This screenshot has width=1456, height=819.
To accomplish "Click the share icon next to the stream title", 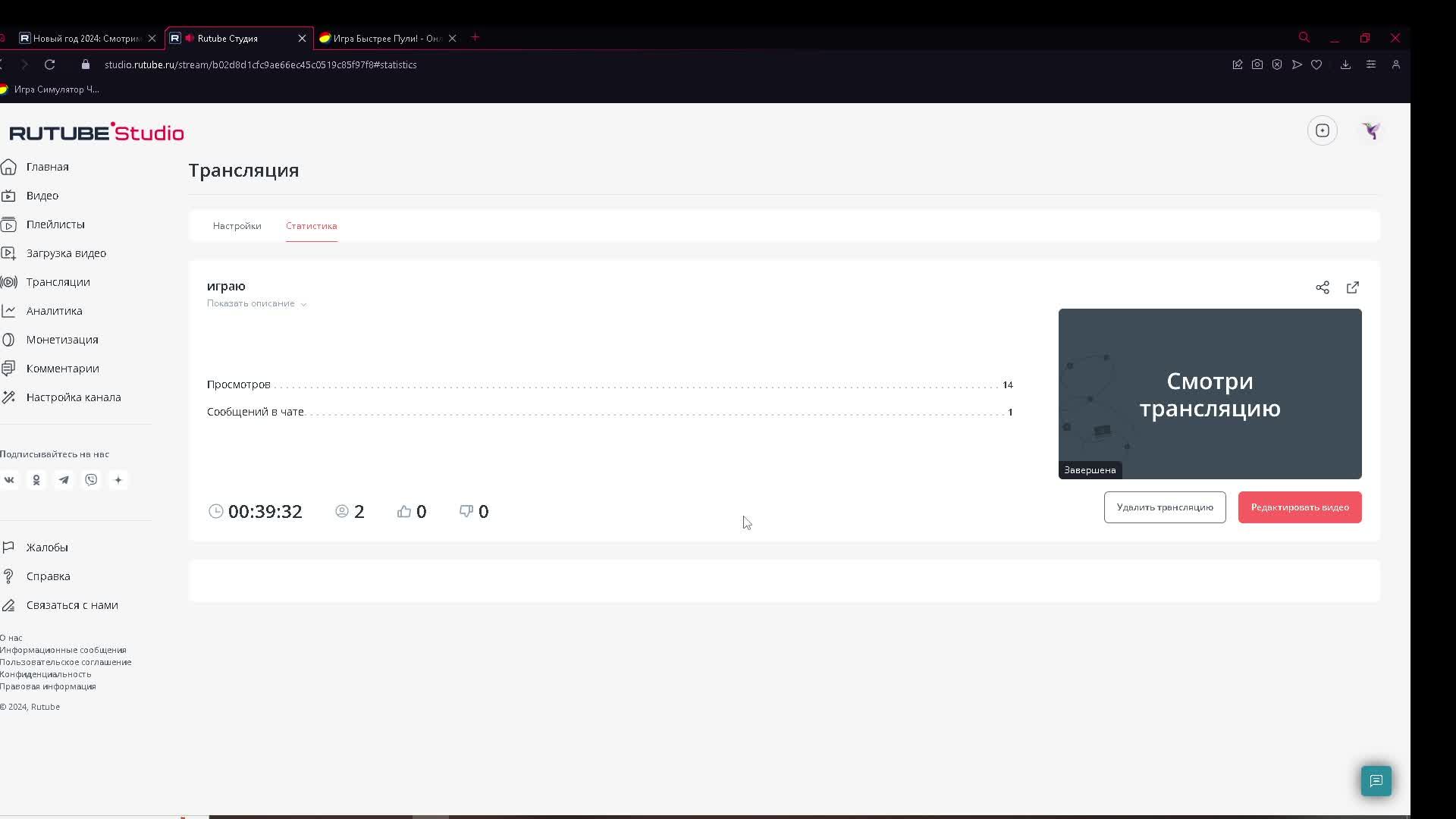I will [x=1323, y=287].
